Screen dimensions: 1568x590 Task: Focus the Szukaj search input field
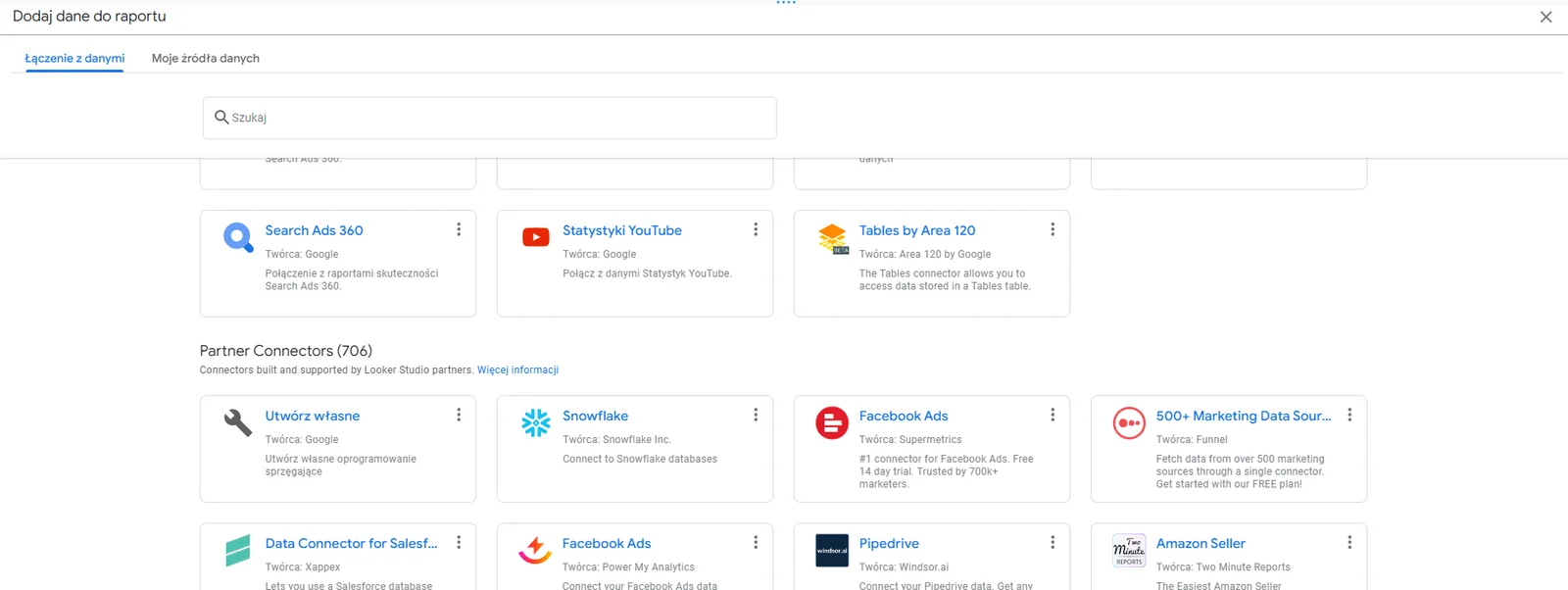click(x=490, y=118)
